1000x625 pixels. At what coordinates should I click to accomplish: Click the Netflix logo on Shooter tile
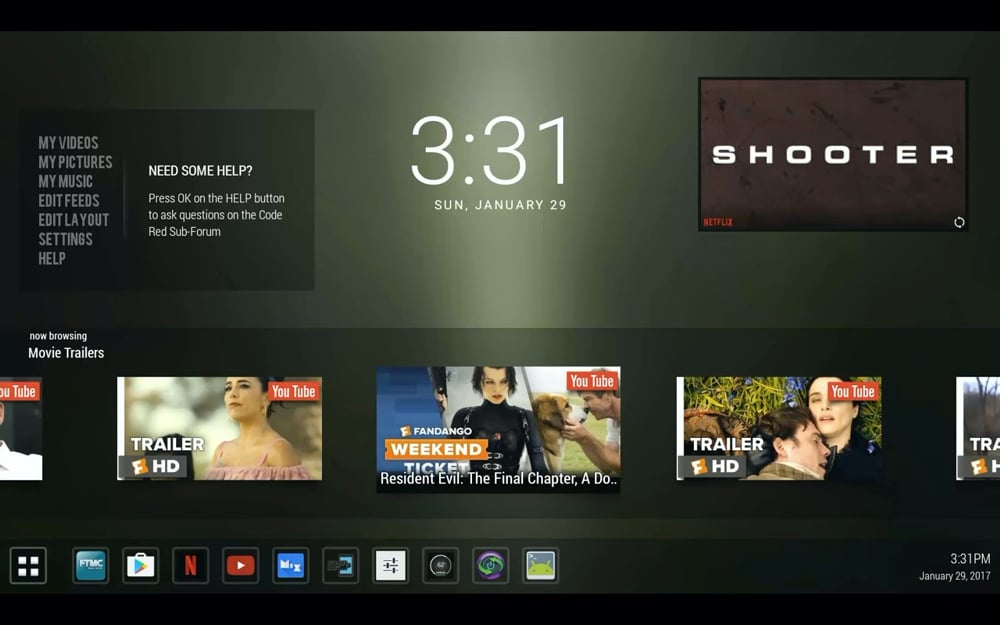718,223
